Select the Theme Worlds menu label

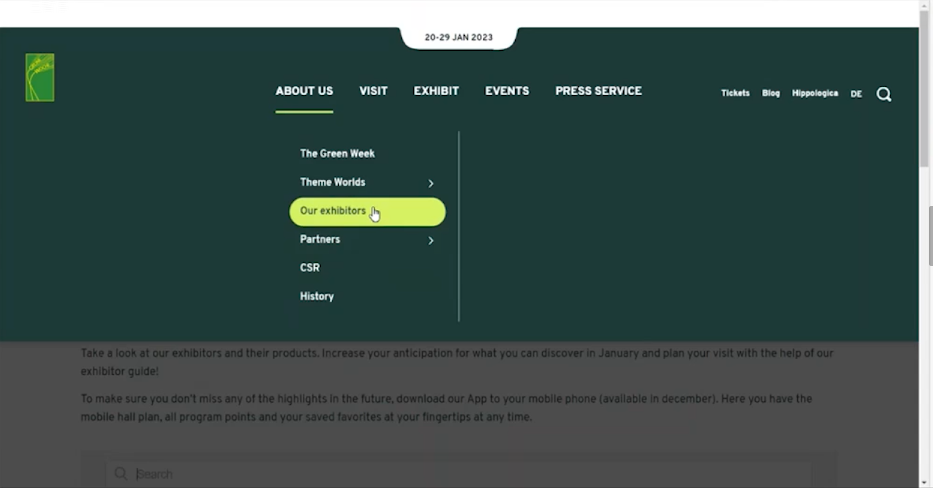point(333,182)
